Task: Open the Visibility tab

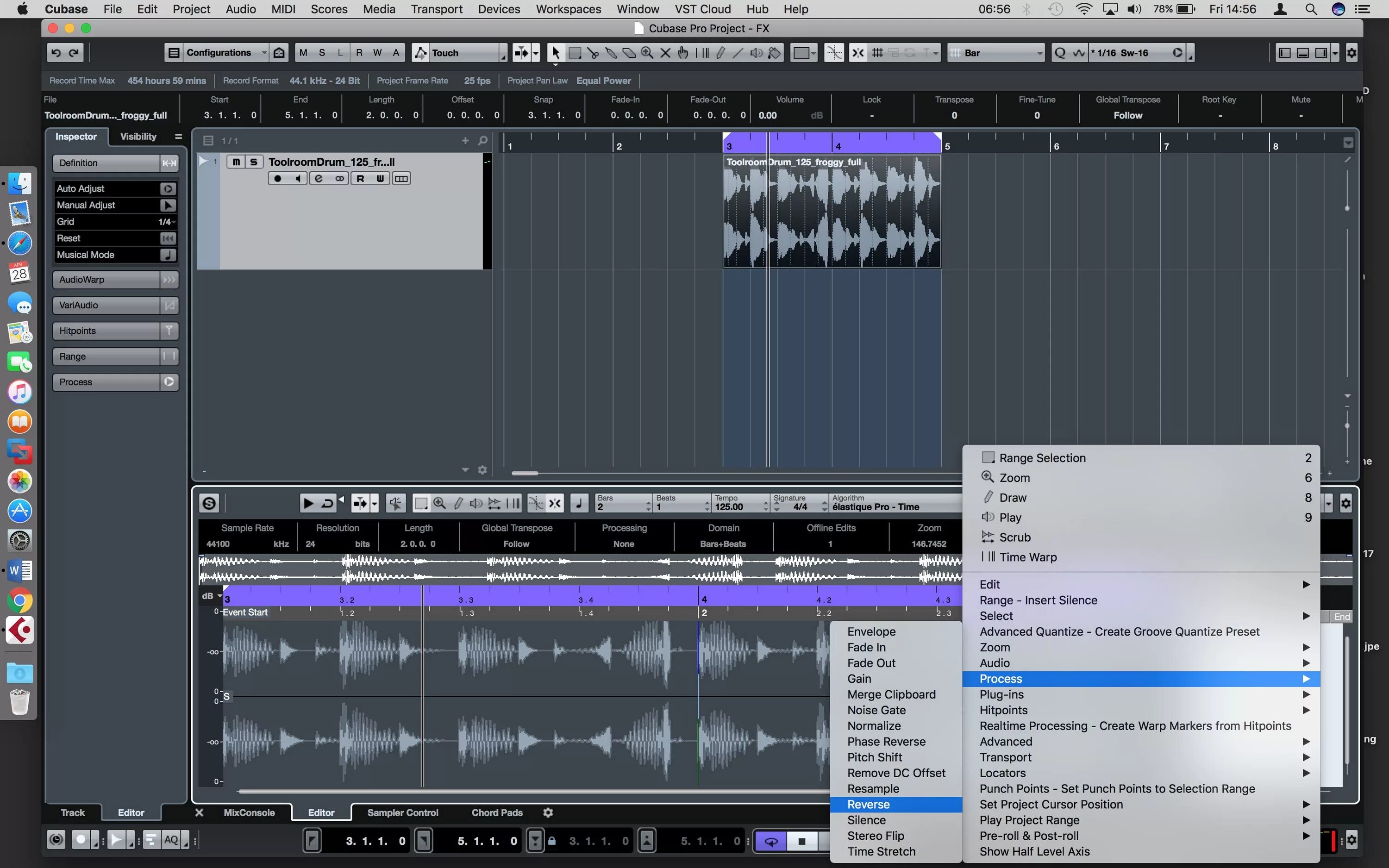Action: [x=138, y=137]
